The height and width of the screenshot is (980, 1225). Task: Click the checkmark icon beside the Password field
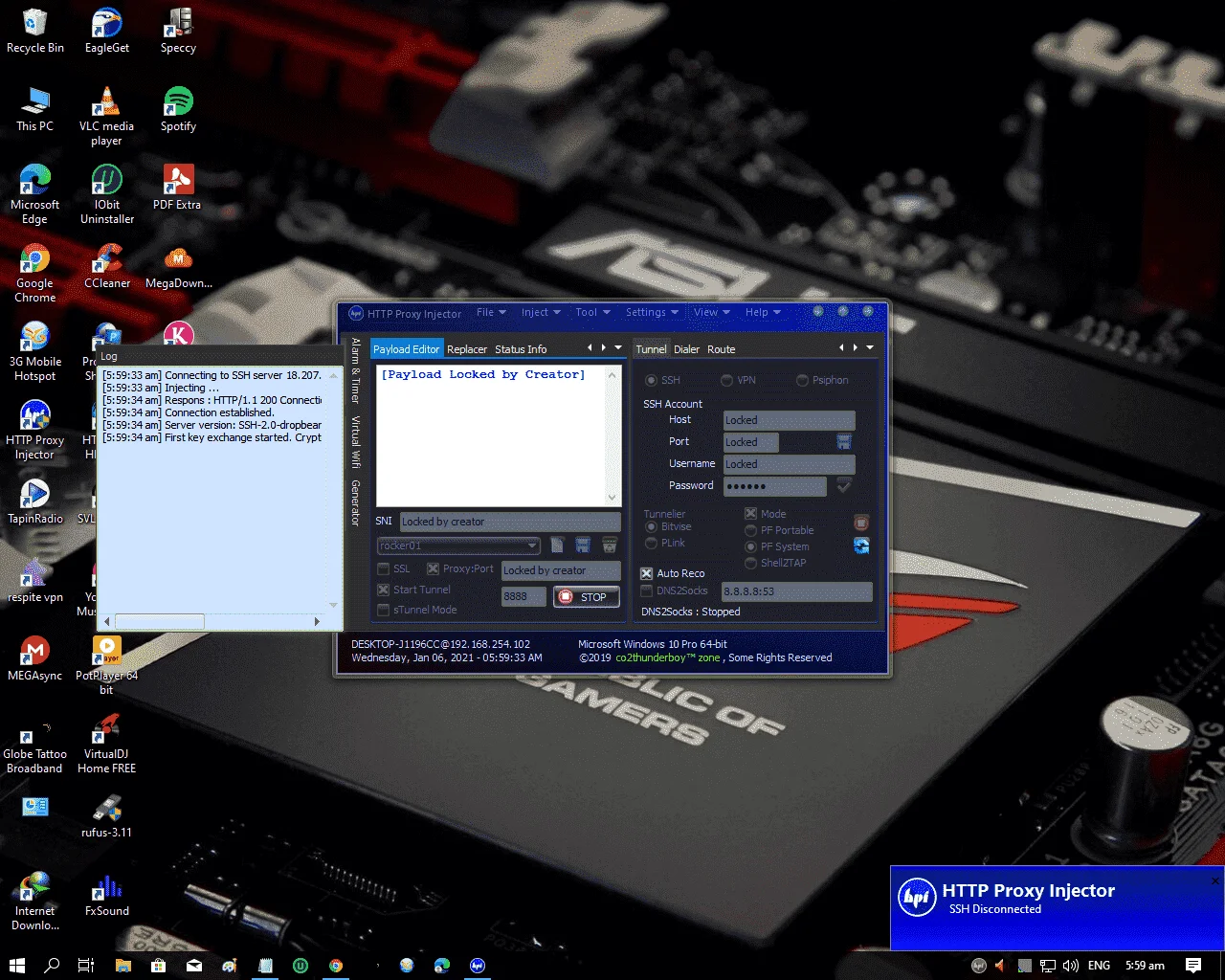tap(844, 485)
